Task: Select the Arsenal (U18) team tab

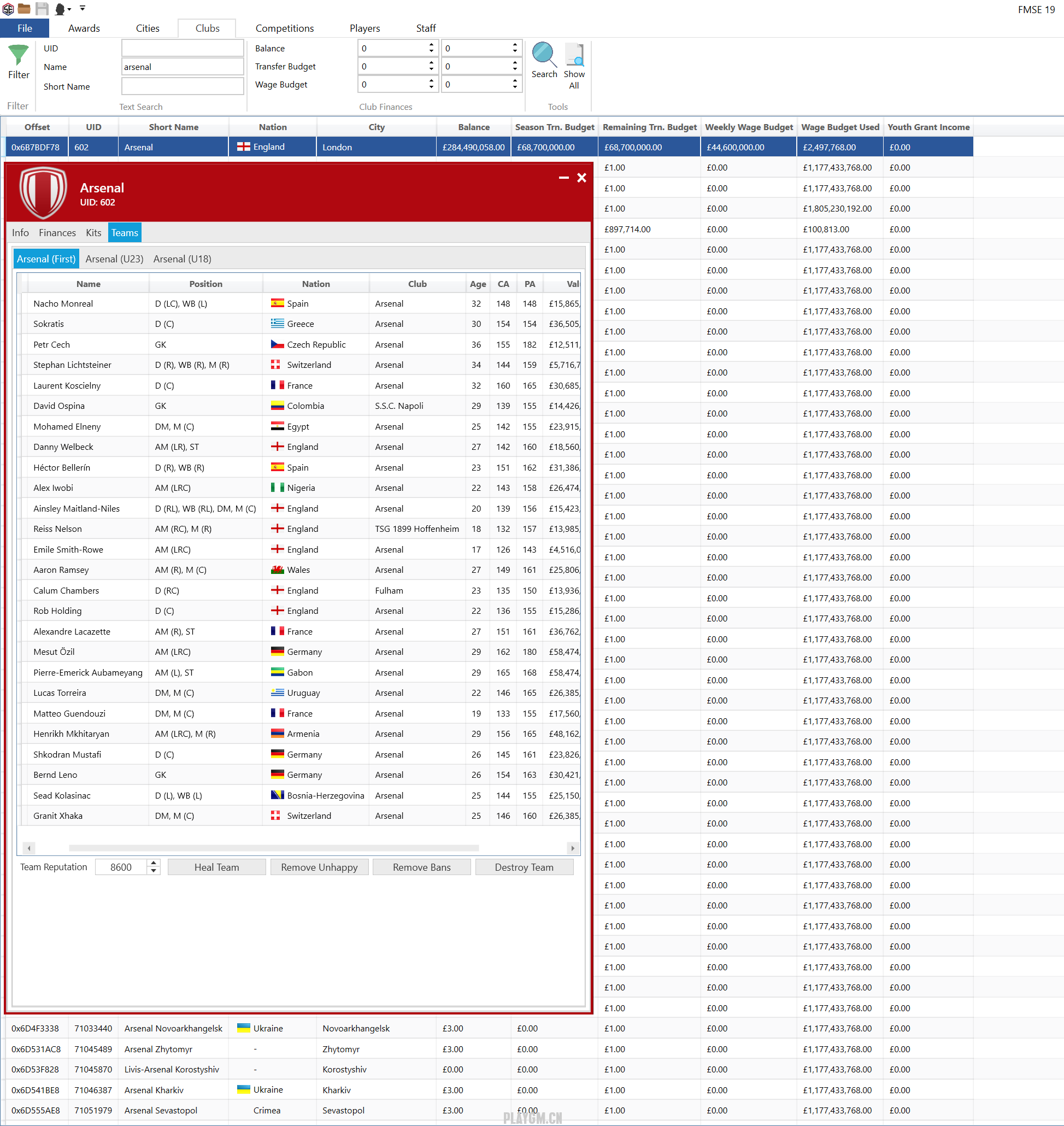Action: 182,259
